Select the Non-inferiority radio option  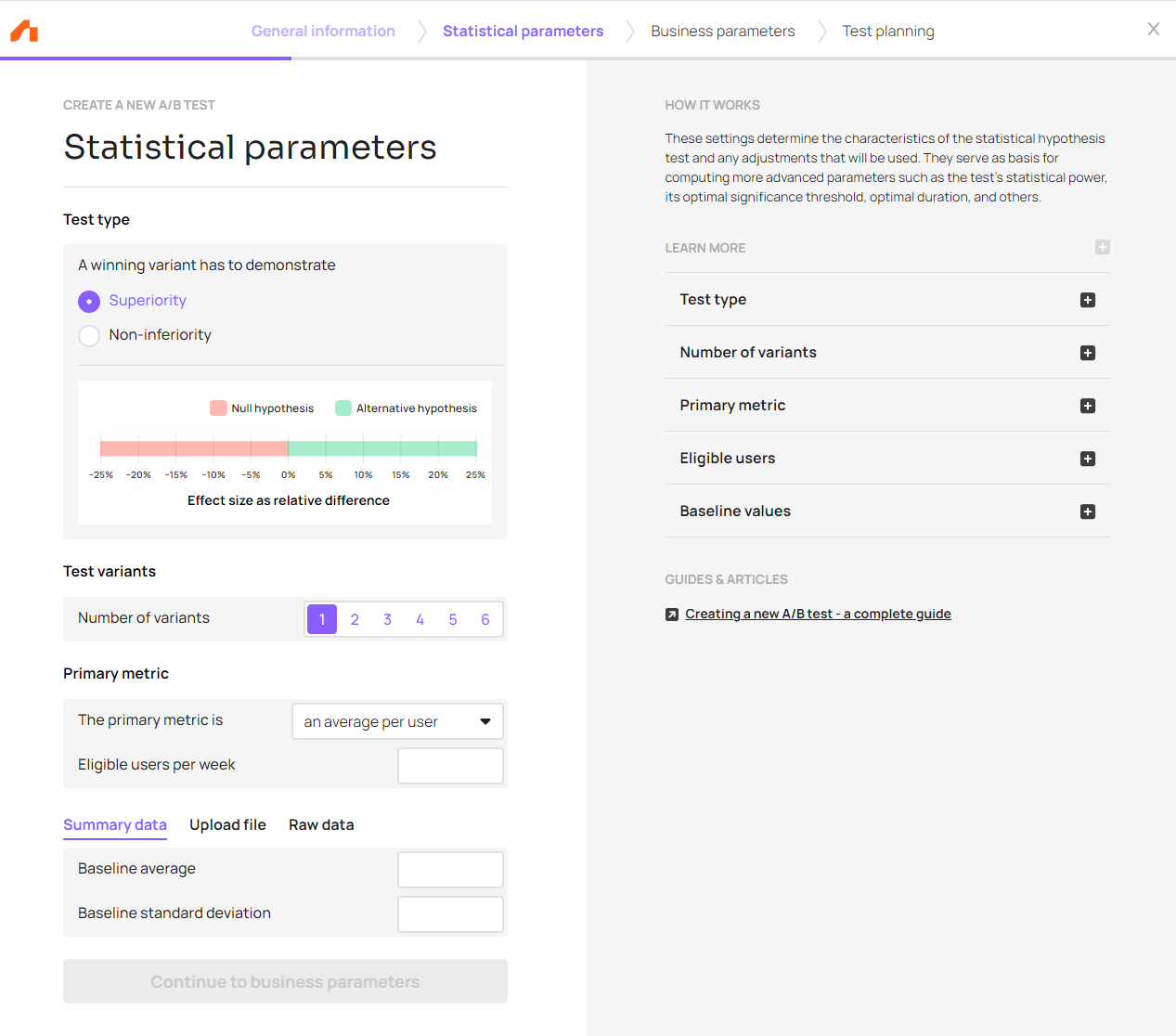[89, 335]
